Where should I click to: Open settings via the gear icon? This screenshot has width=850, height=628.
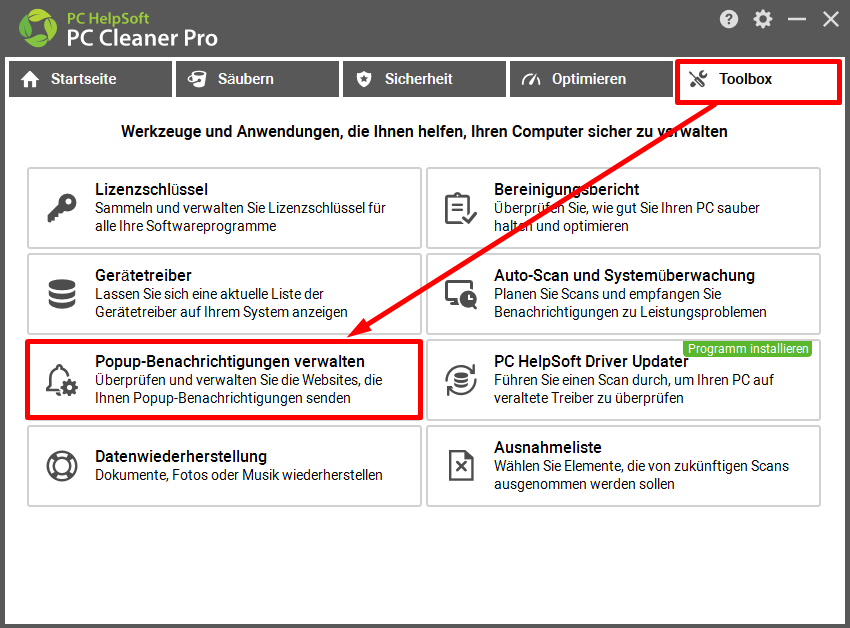point(763,20)
